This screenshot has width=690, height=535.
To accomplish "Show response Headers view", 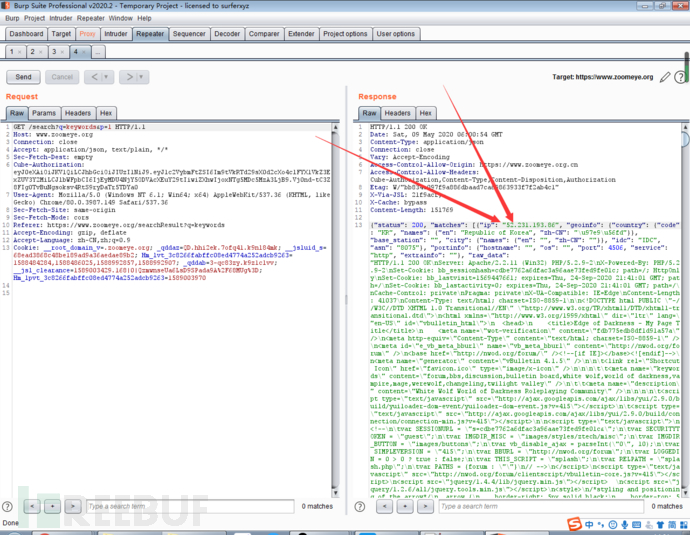I will click(397, 113).
